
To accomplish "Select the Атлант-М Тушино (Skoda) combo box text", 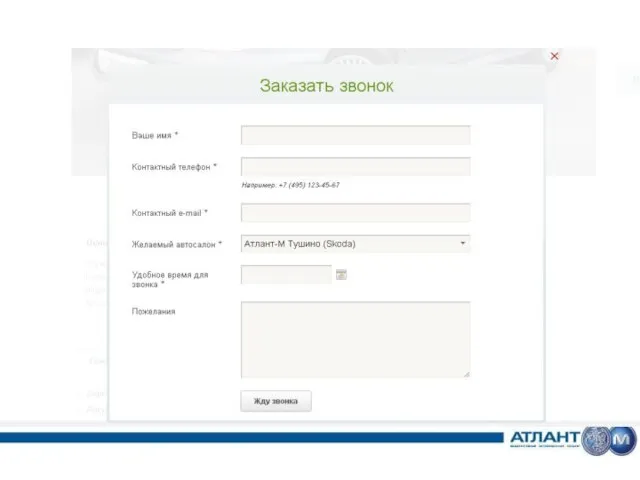I will click(300, 243).
